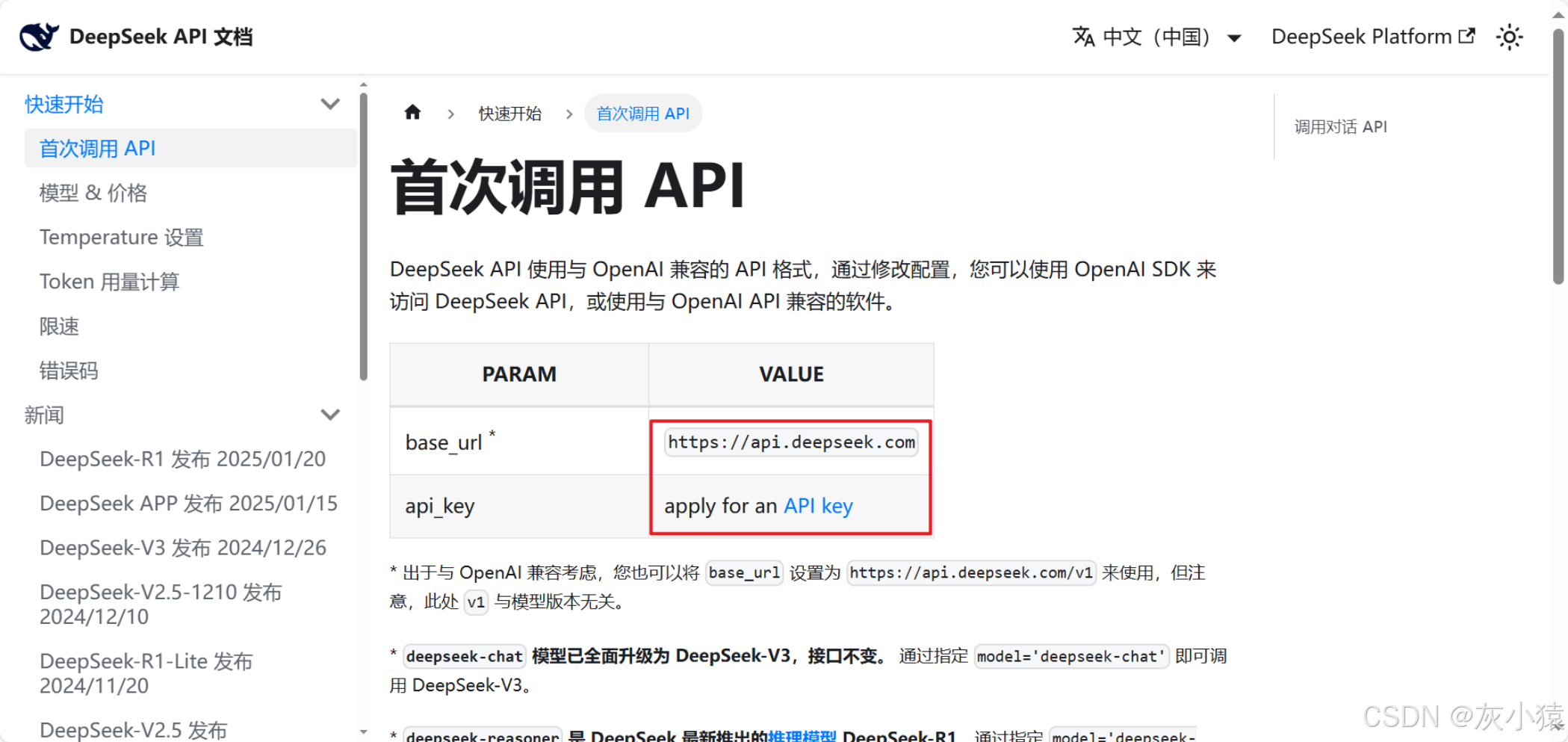
Task: Click the model='deepseek-chat' inline code
Action: (x=1071, y=656)
